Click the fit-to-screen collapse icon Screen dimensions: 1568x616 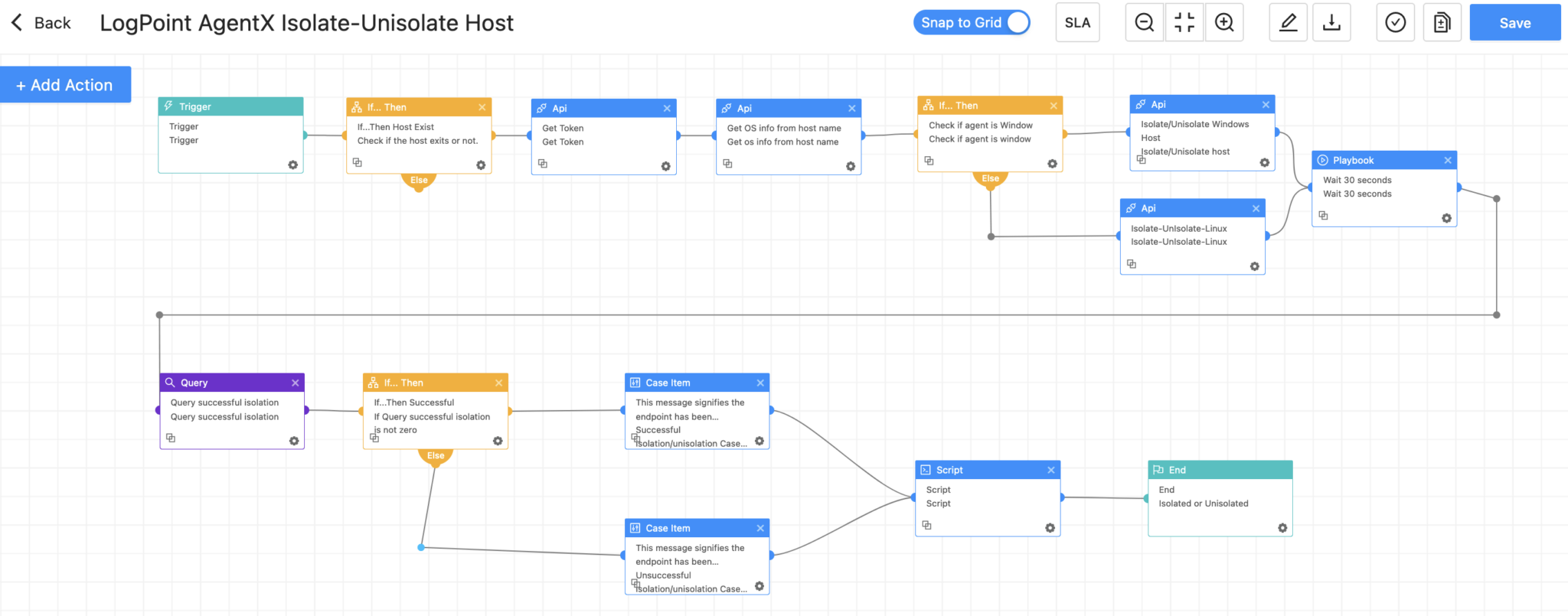1184,23
